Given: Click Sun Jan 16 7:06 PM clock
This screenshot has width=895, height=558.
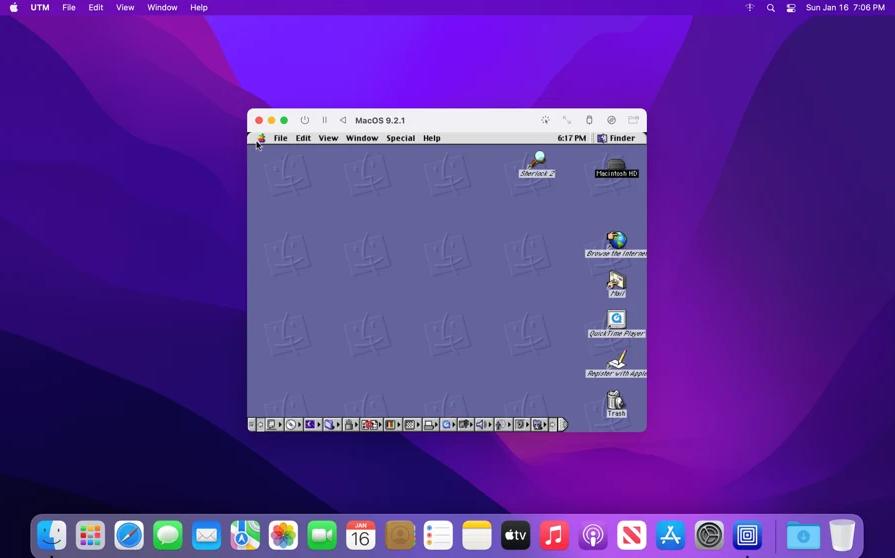Looking at the screenshot, I should (845, 7).
